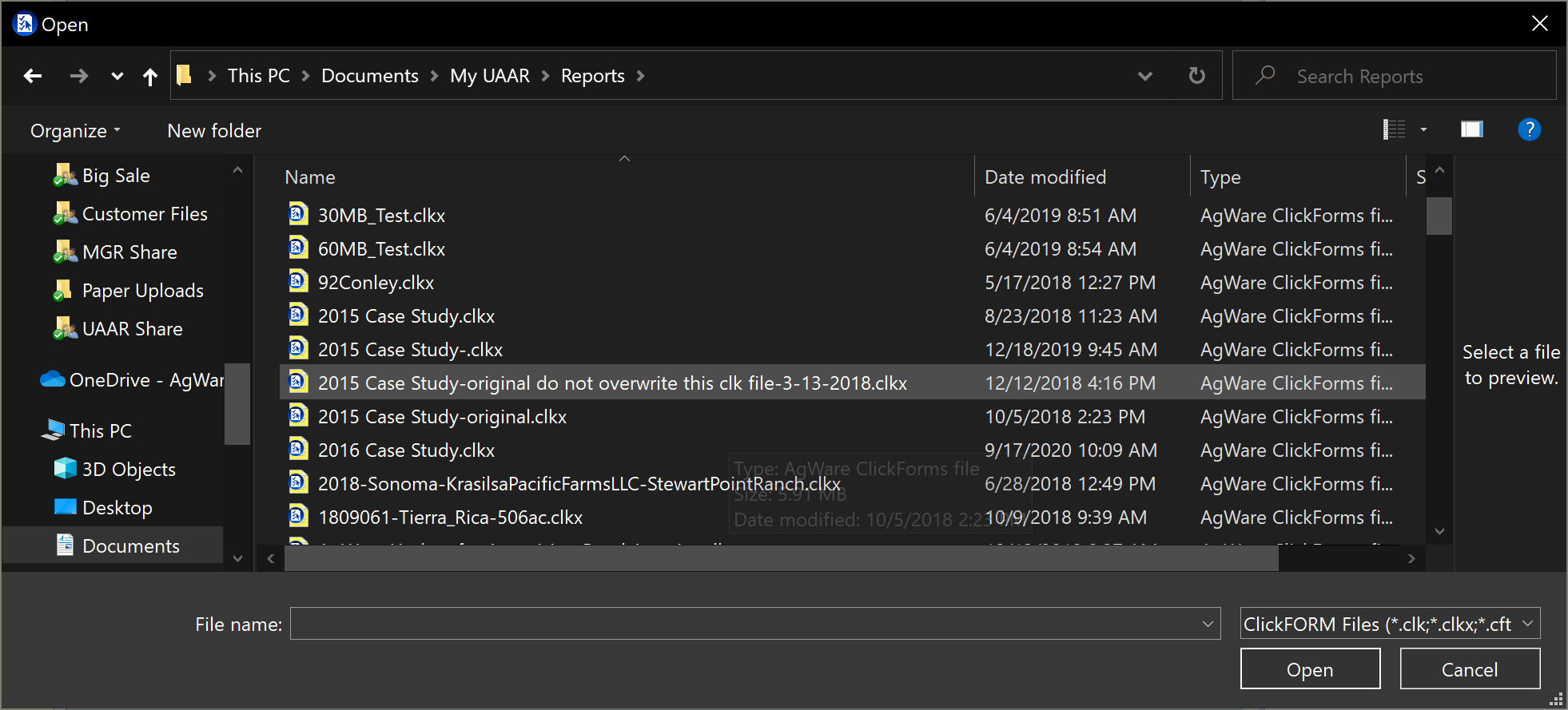Select Documents in the navigation tree
This screenshot has width=1568, height=710.
[130, 545]
